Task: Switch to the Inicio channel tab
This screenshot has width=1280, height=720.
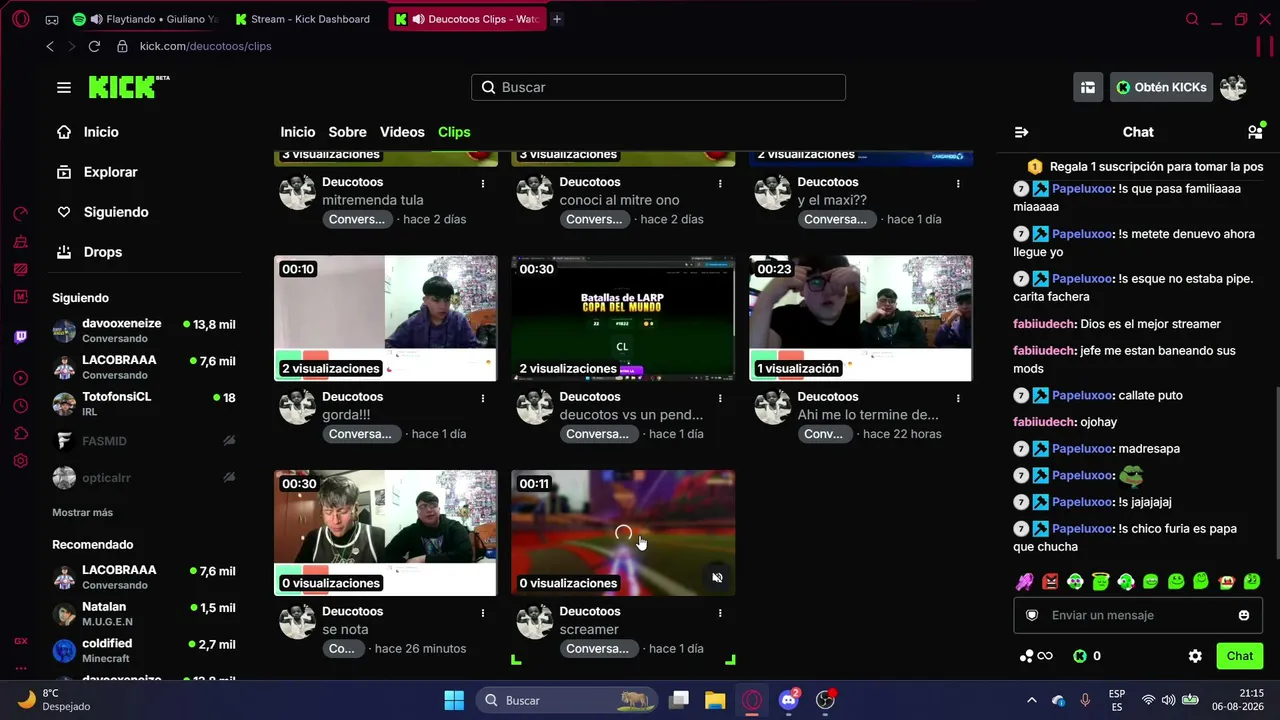Action: click(x=297, y=132)
